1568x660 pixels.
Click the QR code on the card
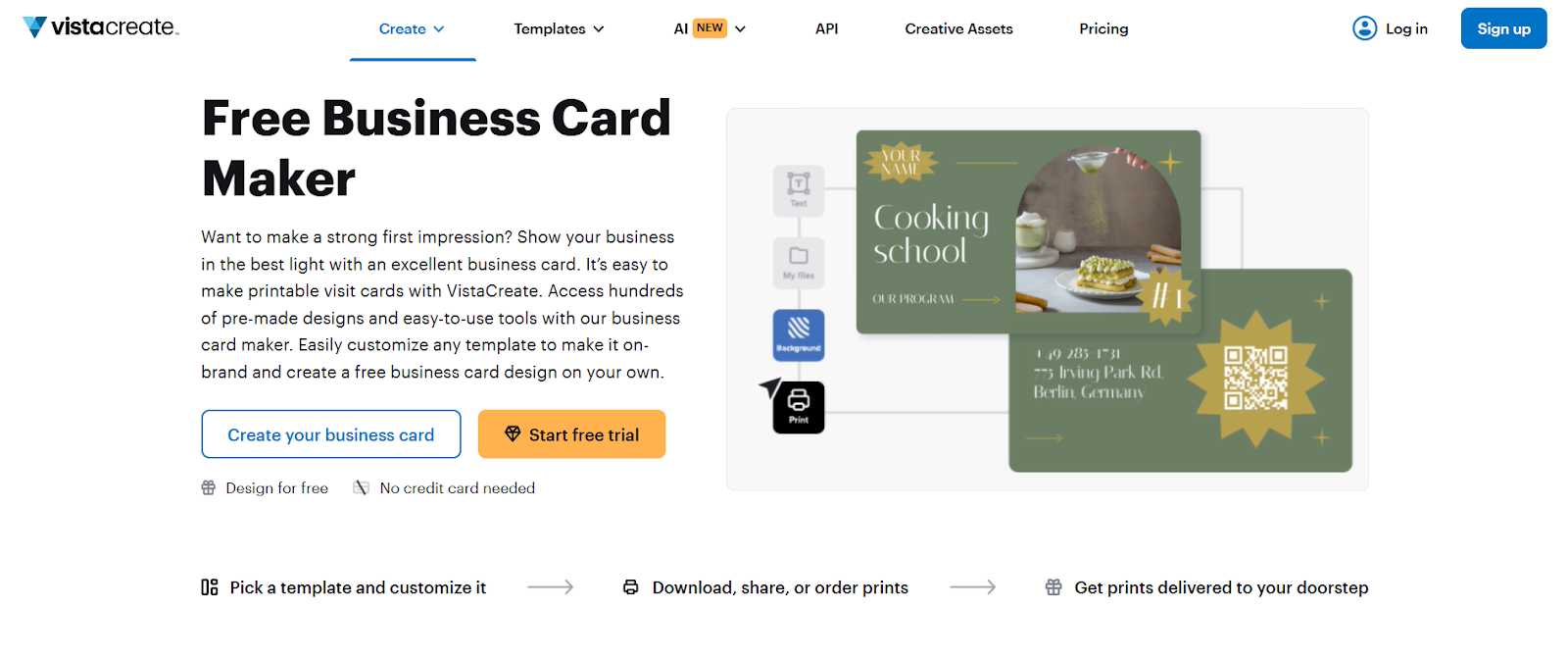tap(1255, 378)
